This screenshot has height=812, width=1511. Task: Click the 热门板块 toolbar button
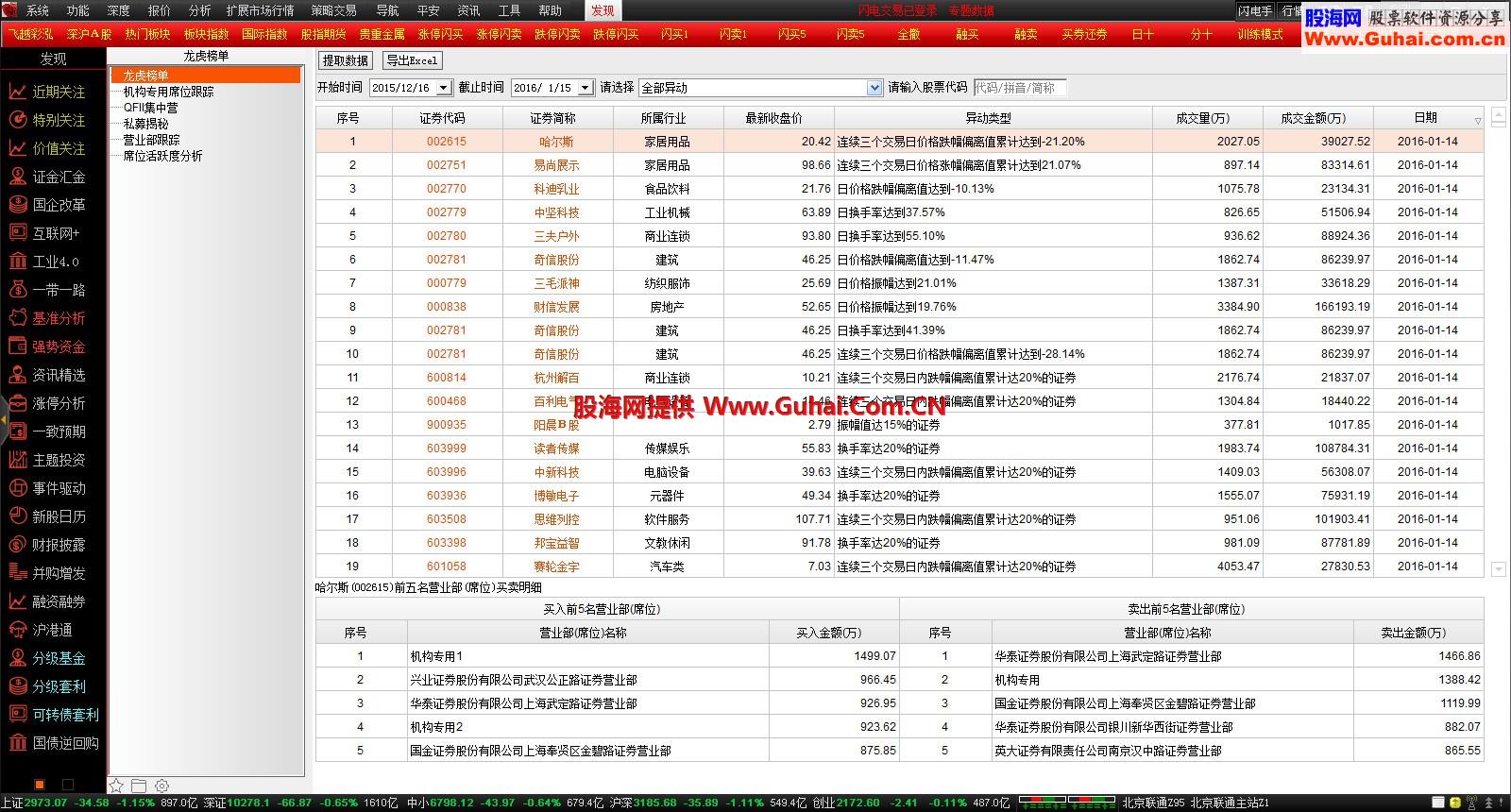147,34
